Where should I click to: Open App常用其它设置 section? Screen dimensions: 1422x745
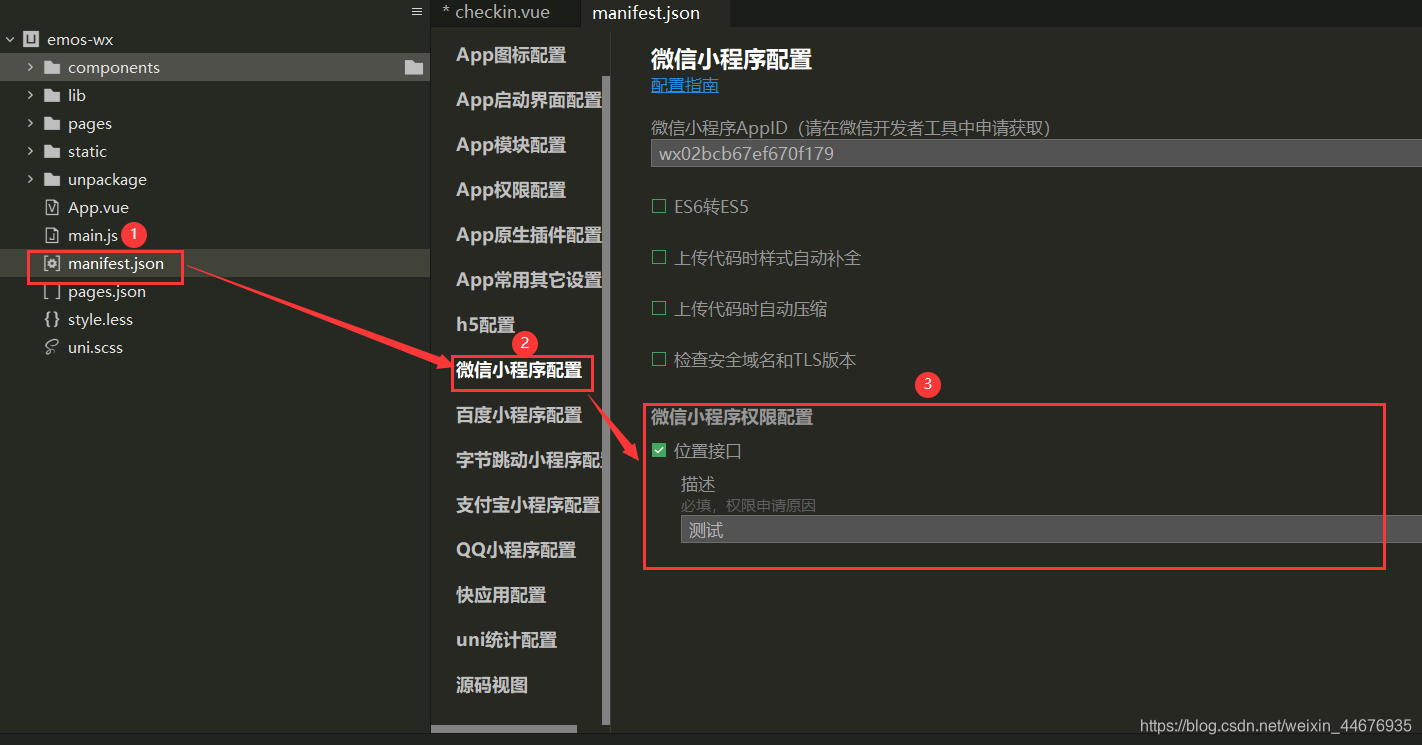coord(529,280)
